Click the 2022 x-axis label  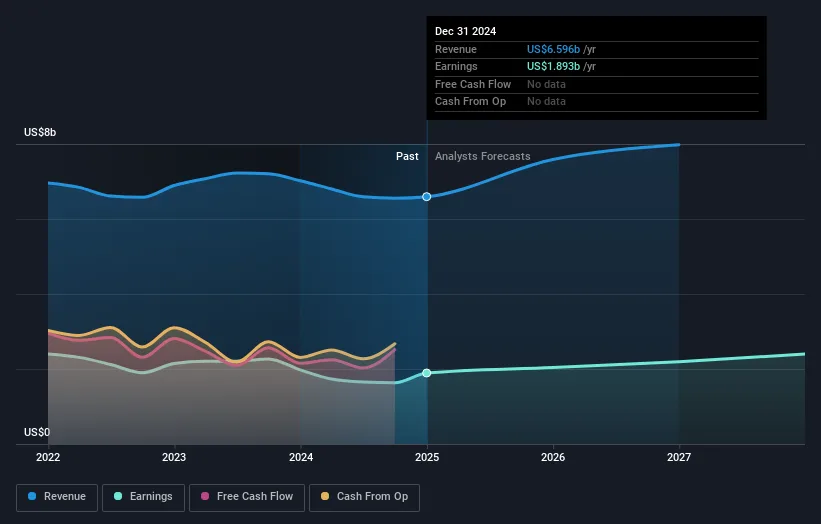point(48,458)
